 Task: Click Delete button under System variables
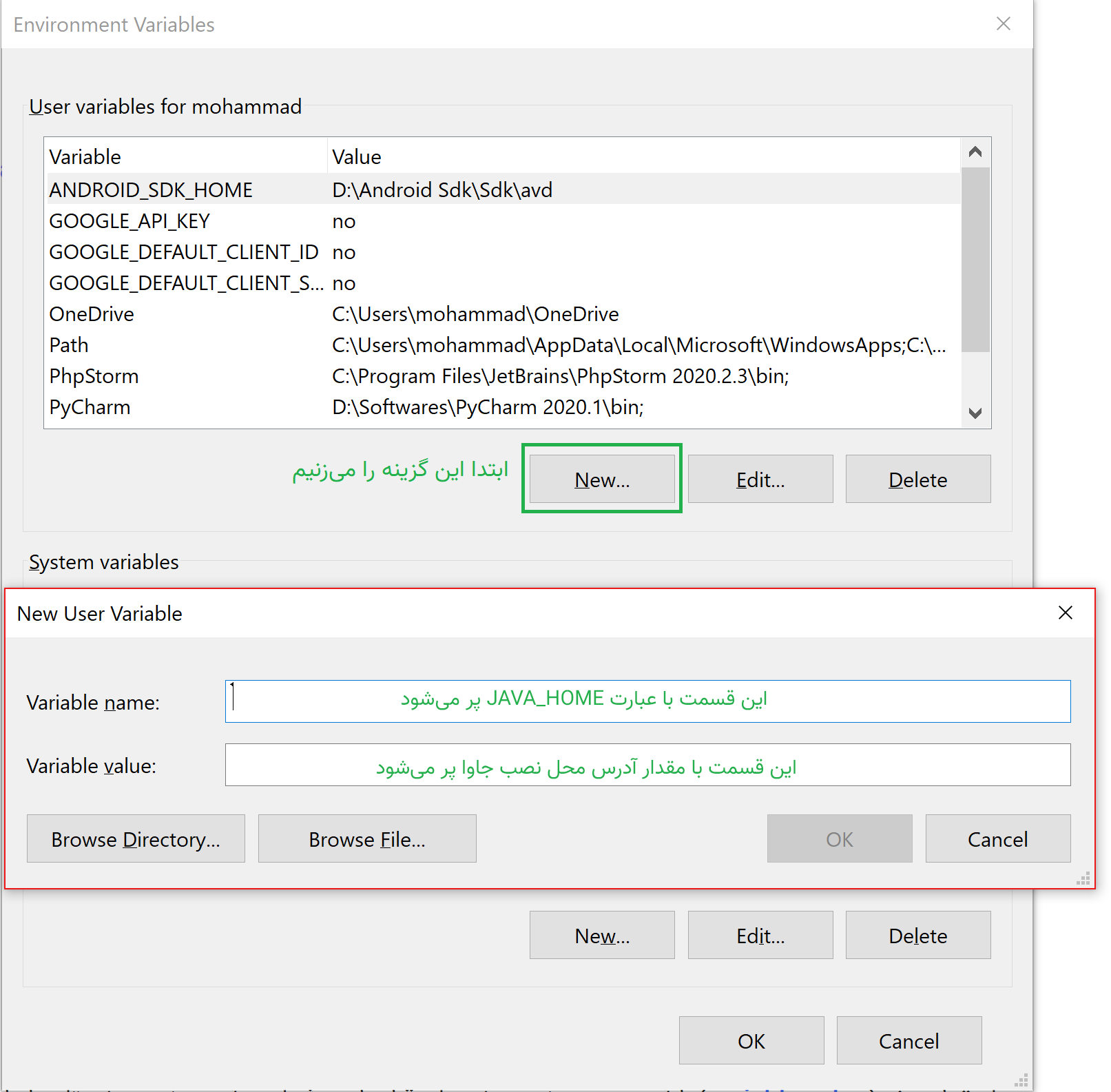[x=918, y=935]
